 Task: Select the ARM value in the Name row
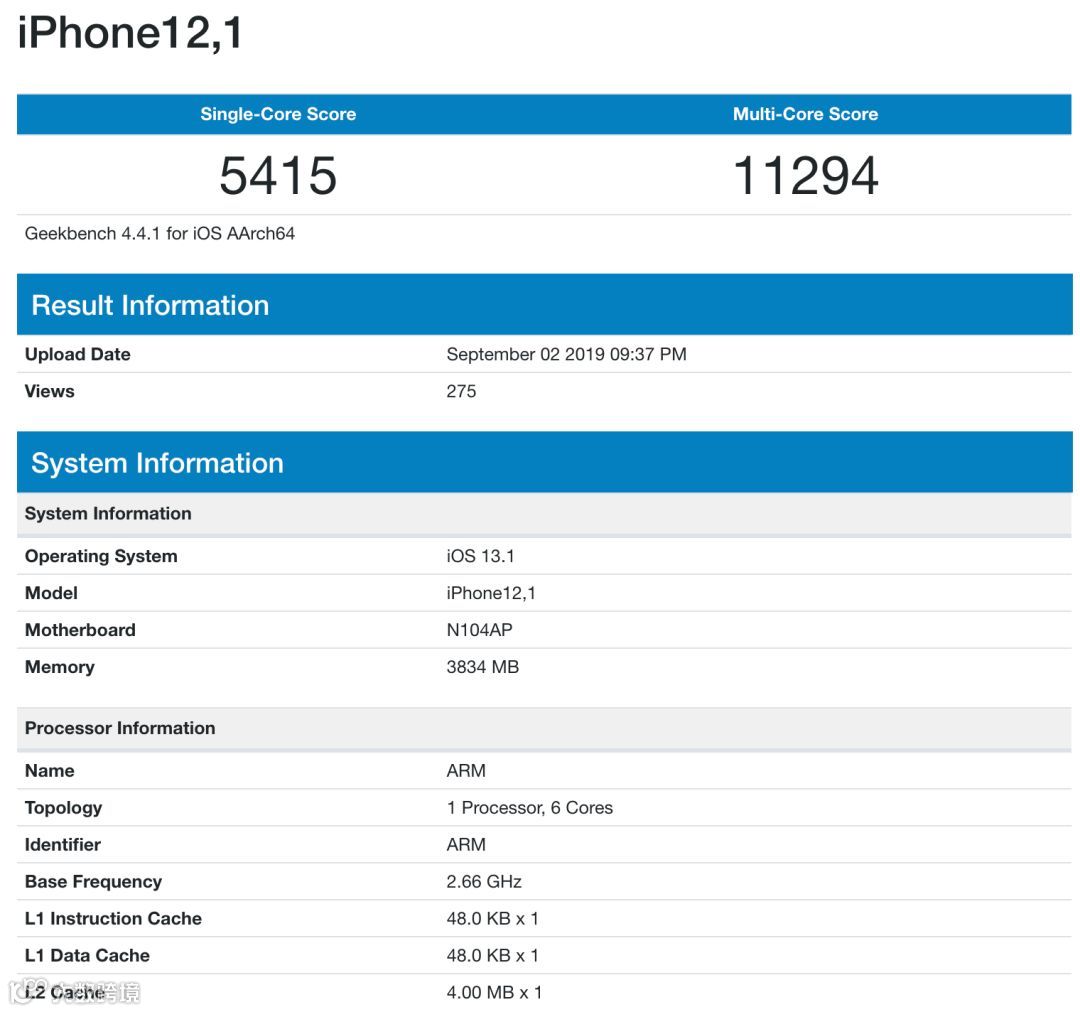(x=466, y=771)
